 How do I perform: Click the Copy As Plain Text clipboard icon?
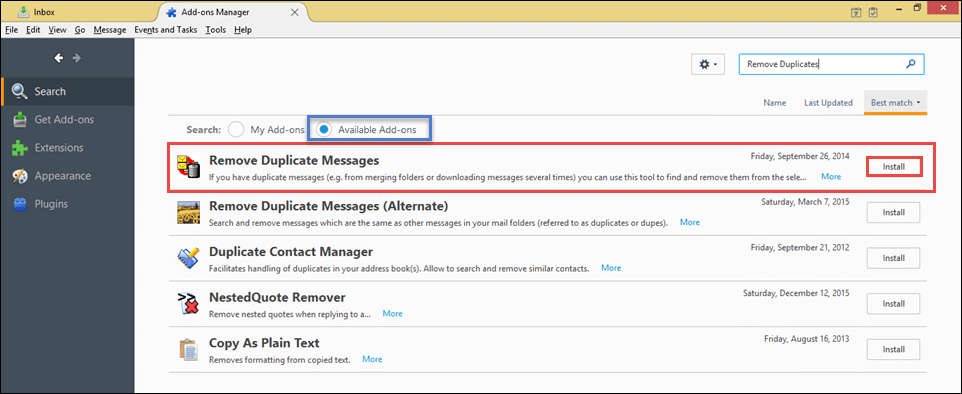(188, 349)
